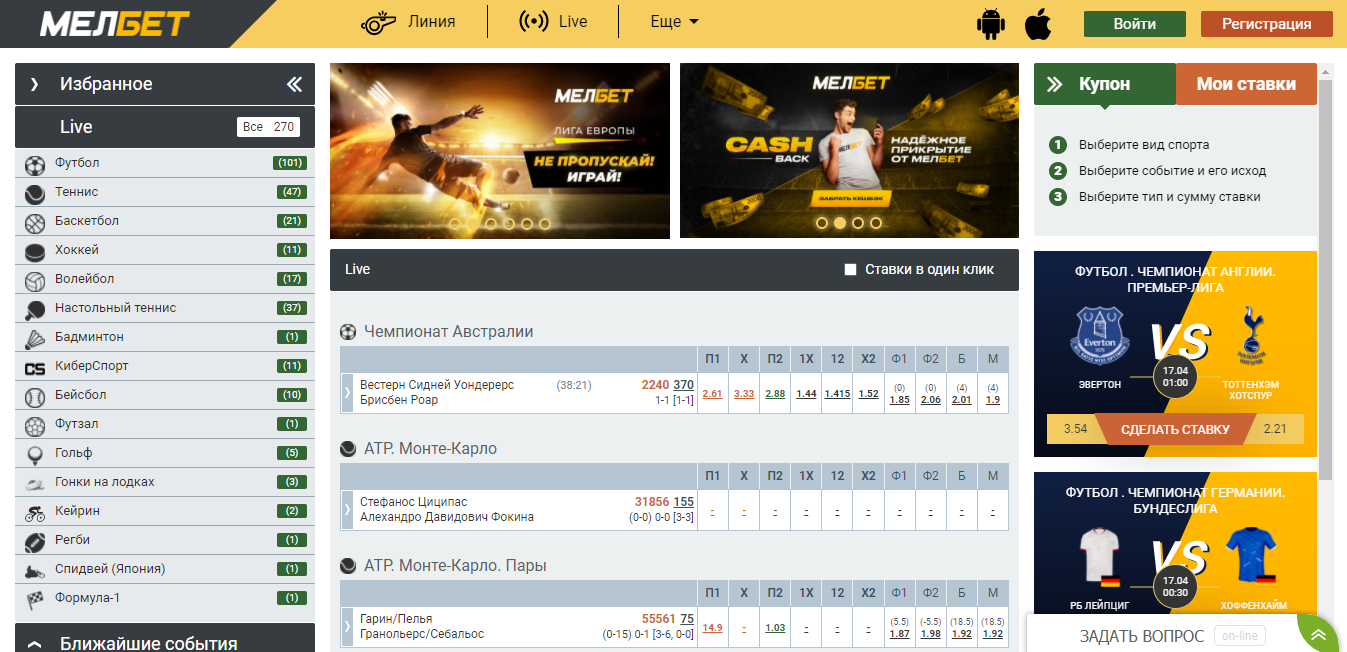
Task: Select last dot on Europa League banner
Action: (x=544, y=224)
